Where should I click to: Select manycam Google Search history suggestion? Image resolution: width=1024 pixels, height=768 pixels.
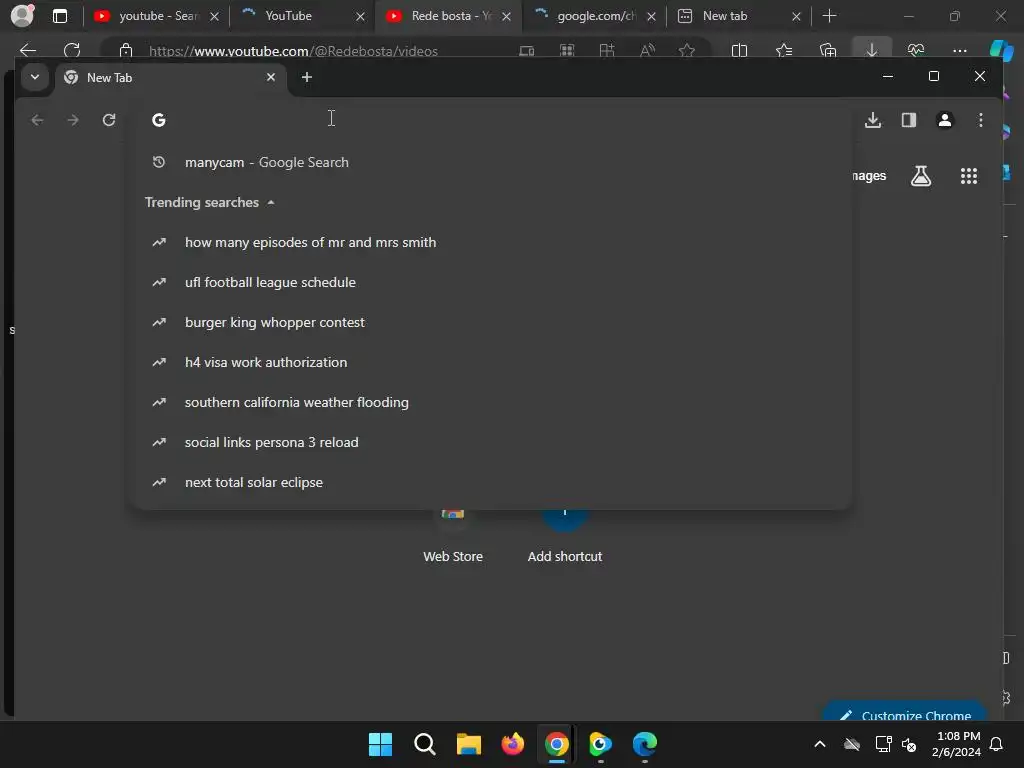[490, 163]
